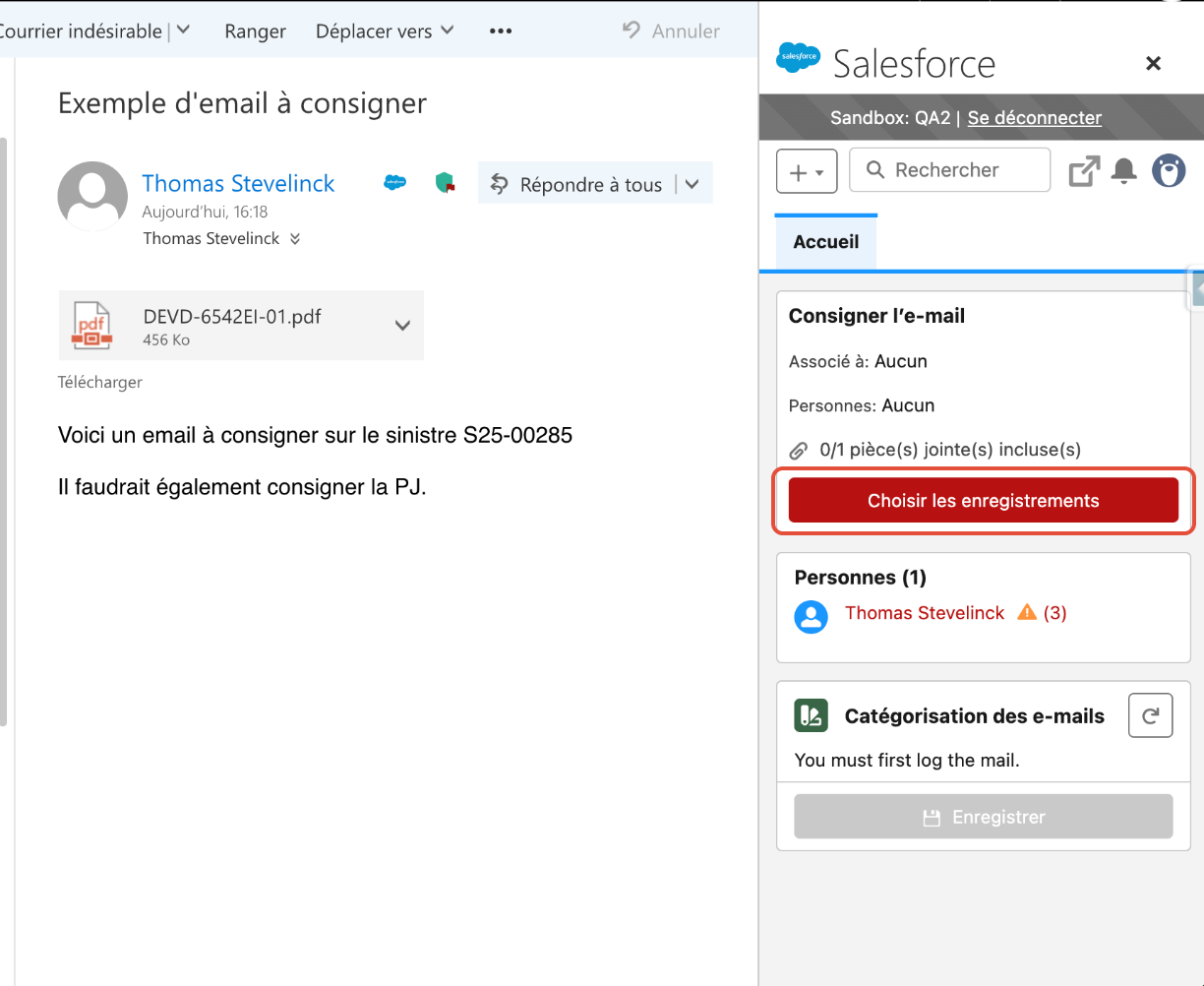Image resolution: width=1204 pixels, height=986 pixels.
Task: Click the orange warning triangle icon
Action: click(x=1027, y=612)
